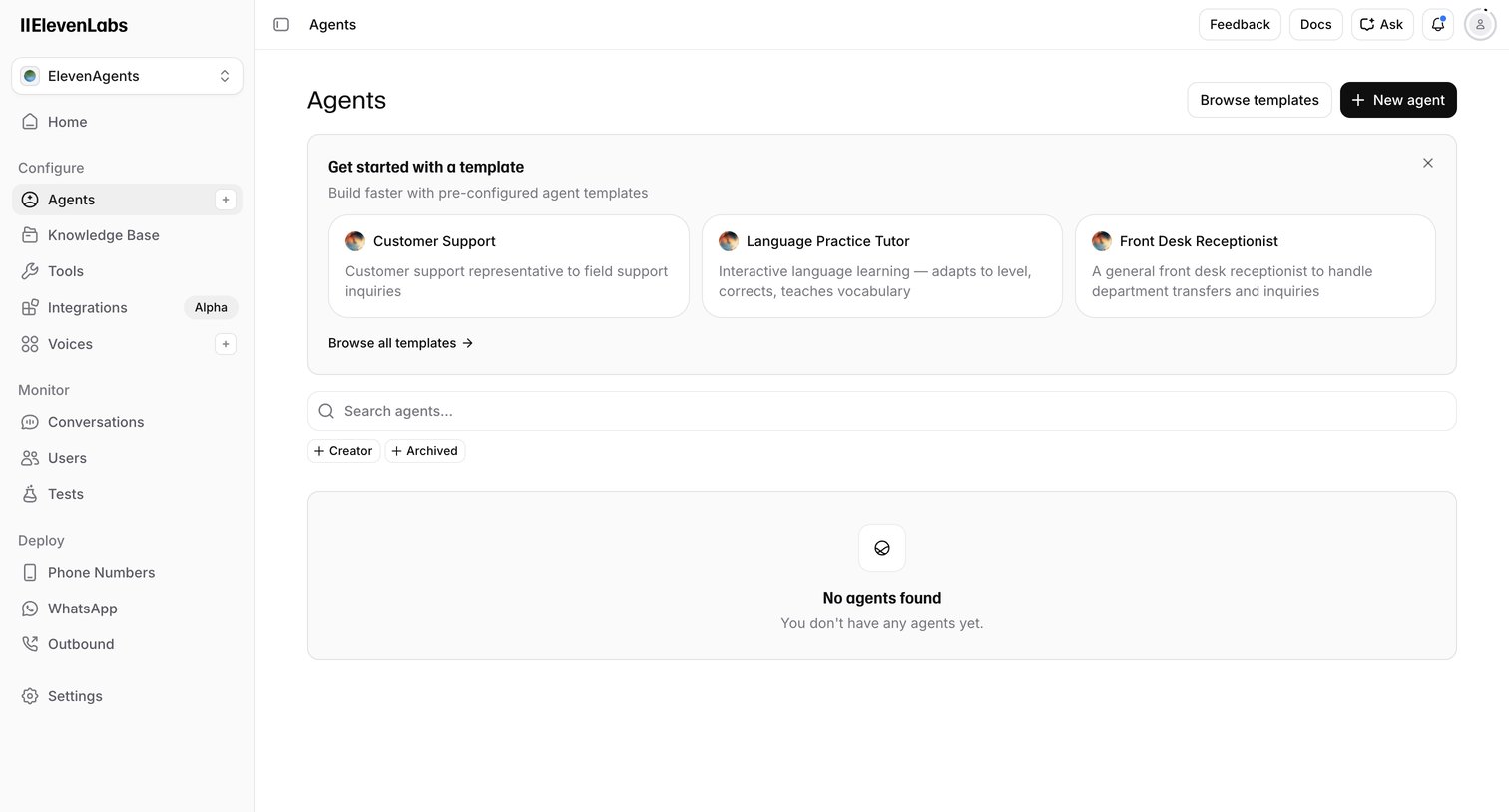Open Knowledge Base section

127,235
